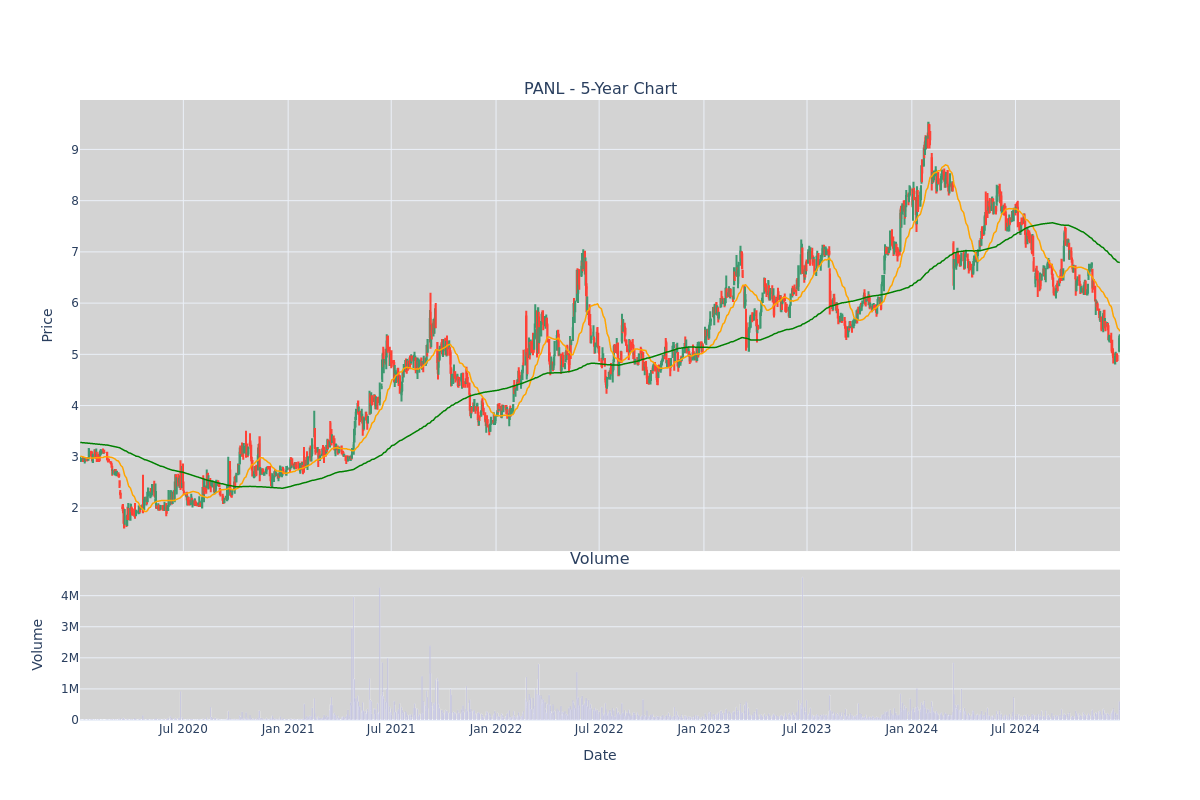Click the 'Jan 2022' date tick label
1200x800 pixels.
(496, 729)
